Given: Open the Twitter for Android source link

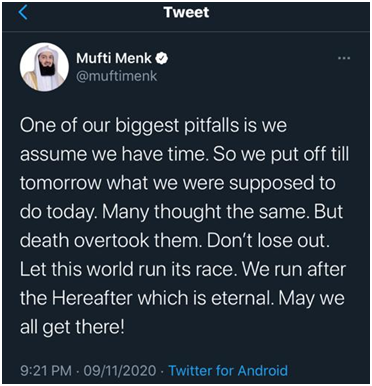Looking at the screenshot, I should 228,370.
